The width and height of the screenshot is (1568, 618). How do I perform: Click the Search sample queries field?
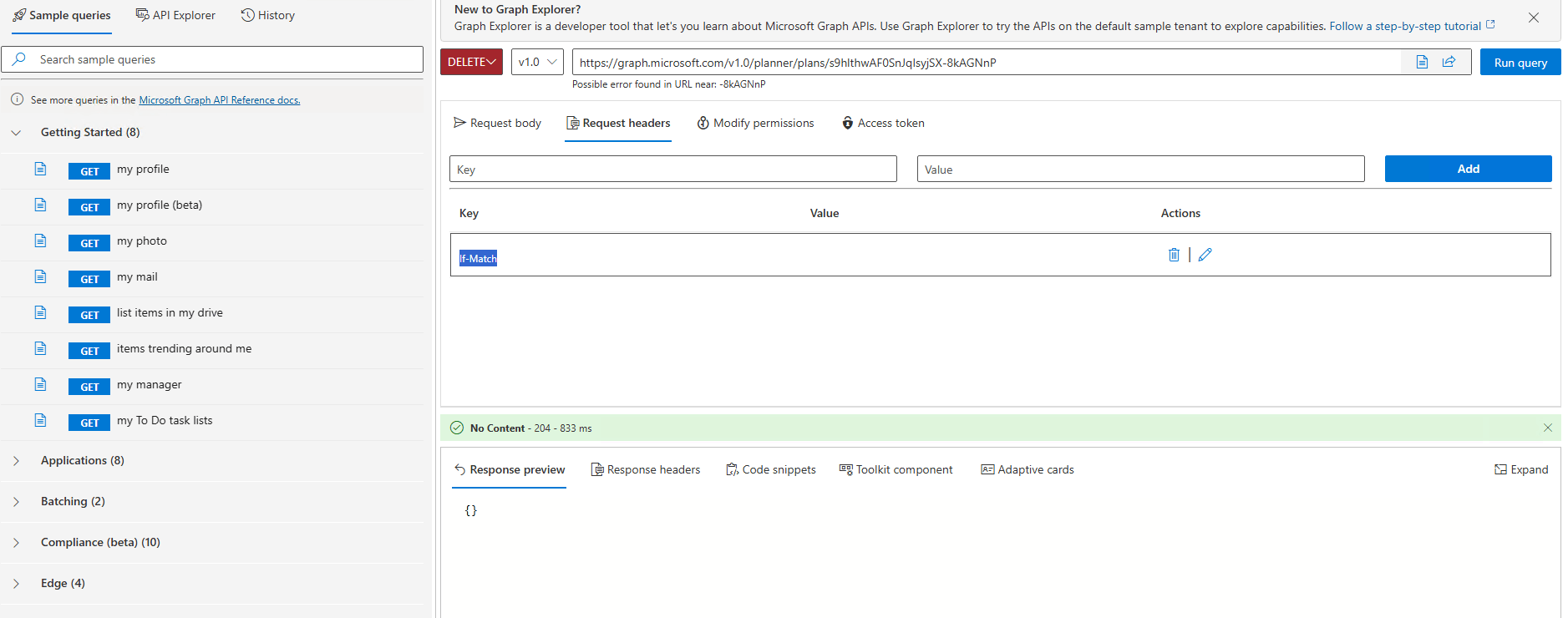(212, 59)
